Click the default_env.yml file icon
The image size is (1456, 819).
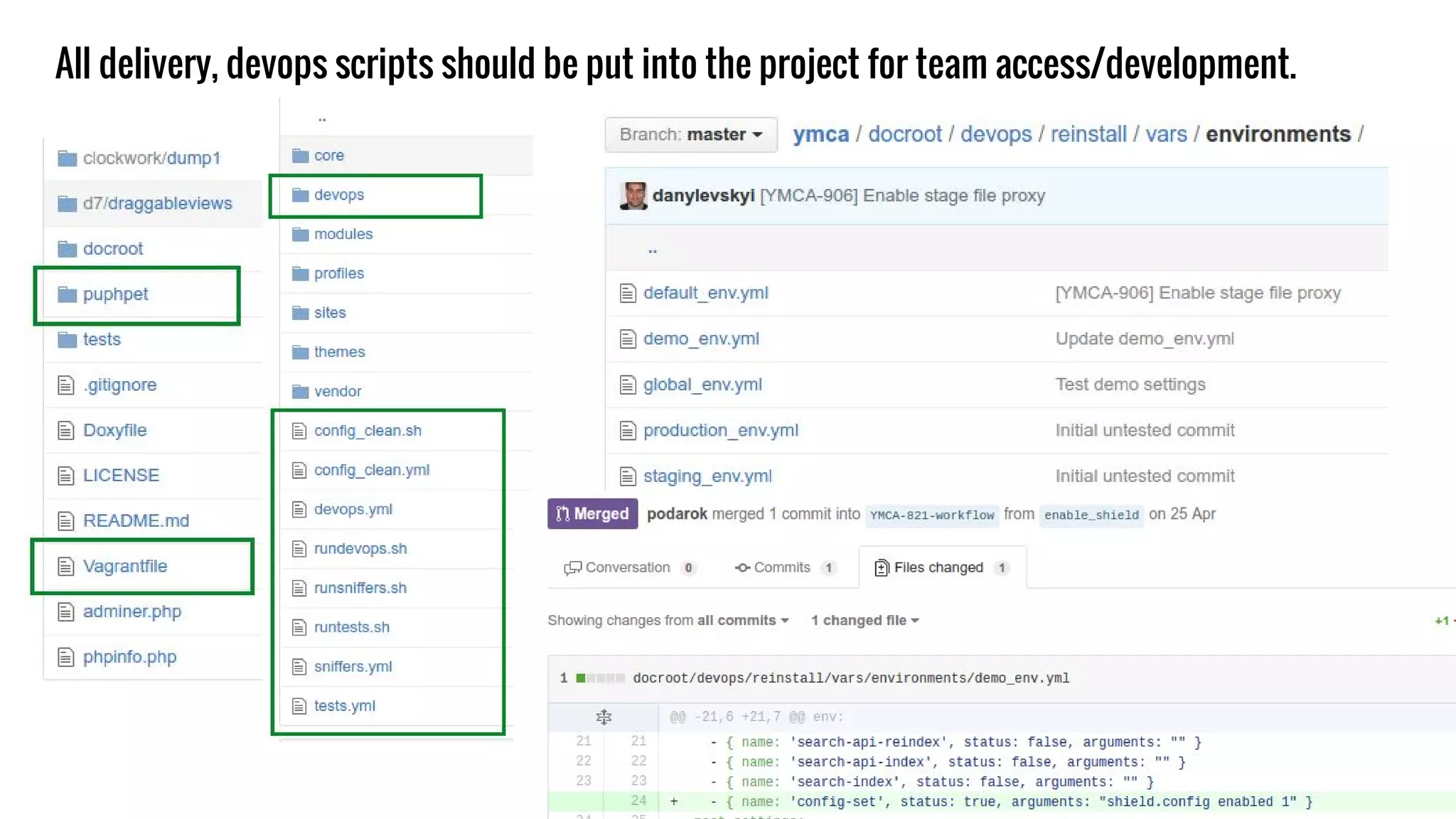tap(627, 293)
